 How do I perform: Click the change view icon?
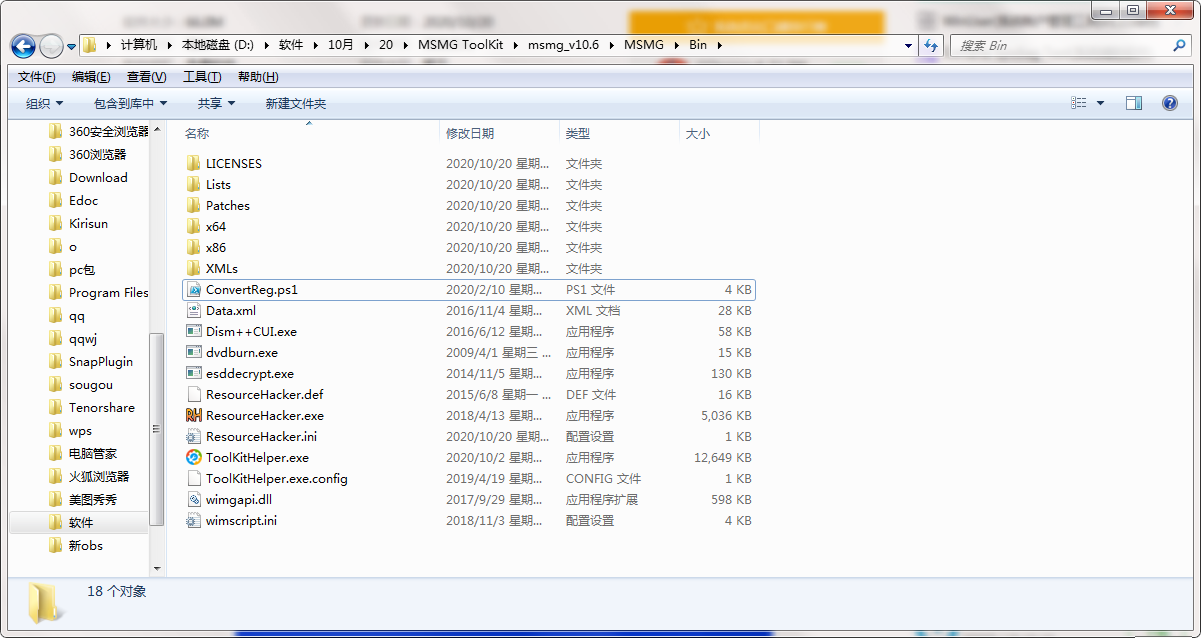[1079, 103]
